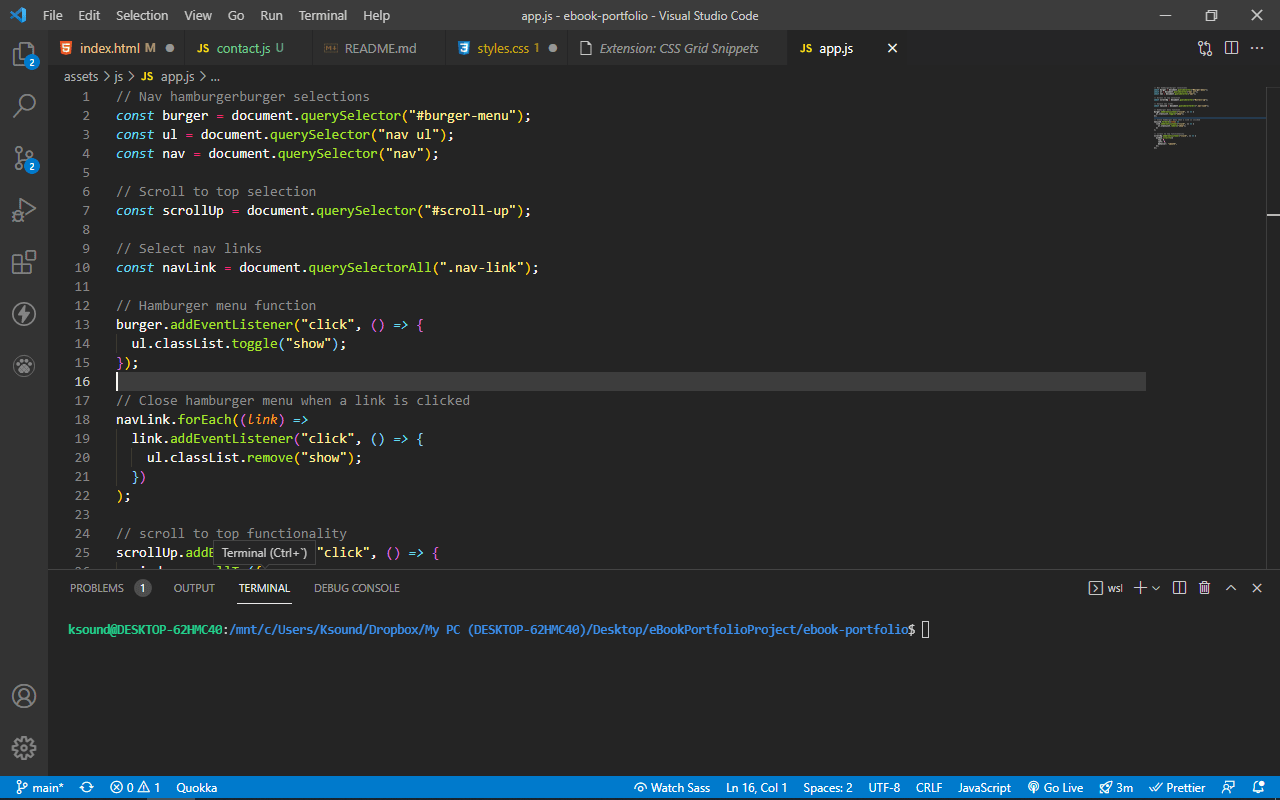Open JavaScript language mode selector

click(x=984, y=788)
